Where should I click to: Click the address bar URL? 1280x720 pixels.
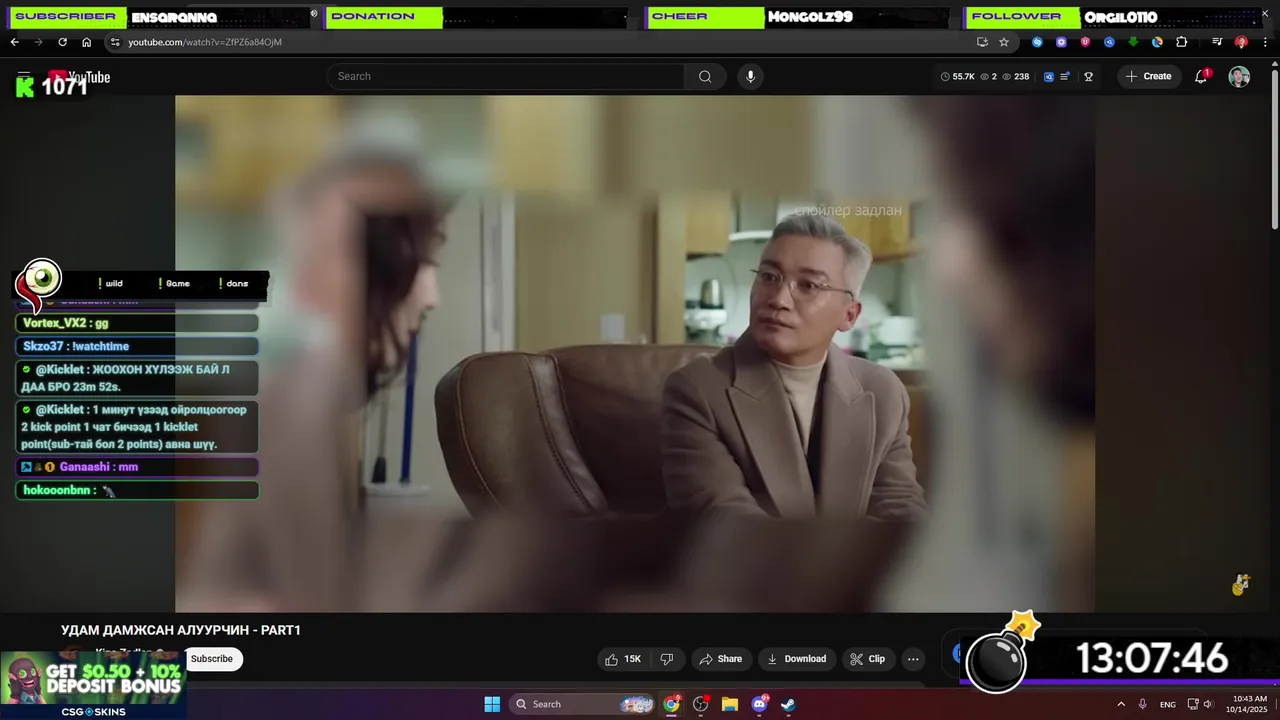[x=205, y=42]
